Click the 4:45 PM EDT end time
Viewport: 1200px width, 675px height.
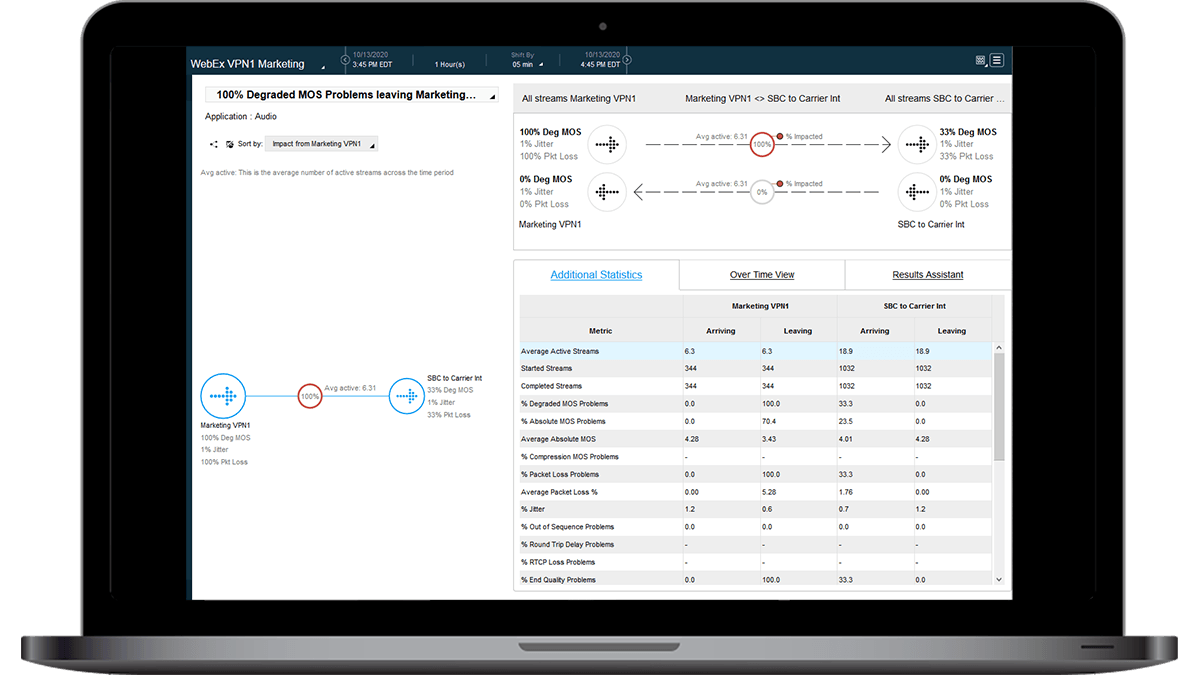point(601,64)
